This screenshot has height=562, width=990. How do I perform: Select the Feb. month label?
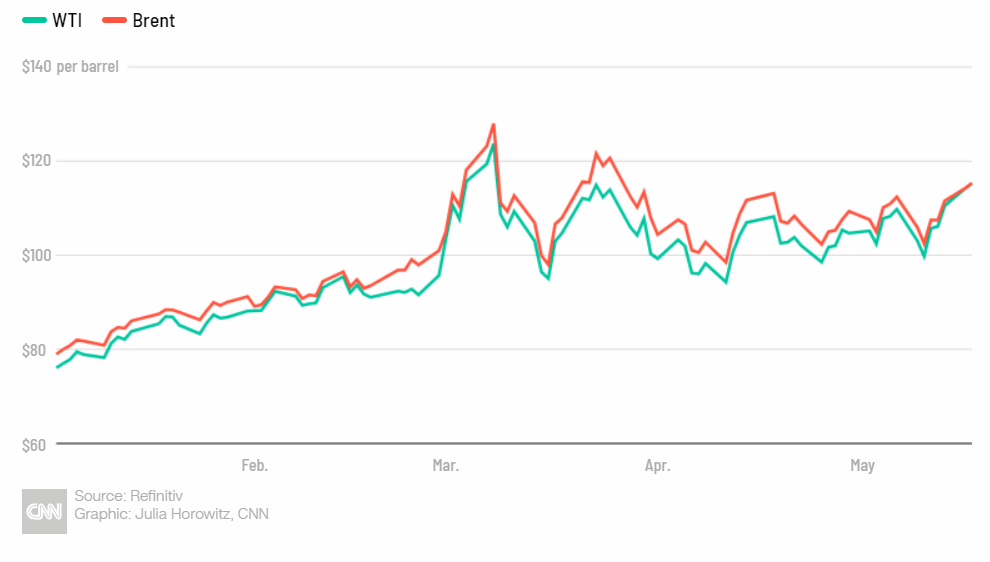point(255,465)
